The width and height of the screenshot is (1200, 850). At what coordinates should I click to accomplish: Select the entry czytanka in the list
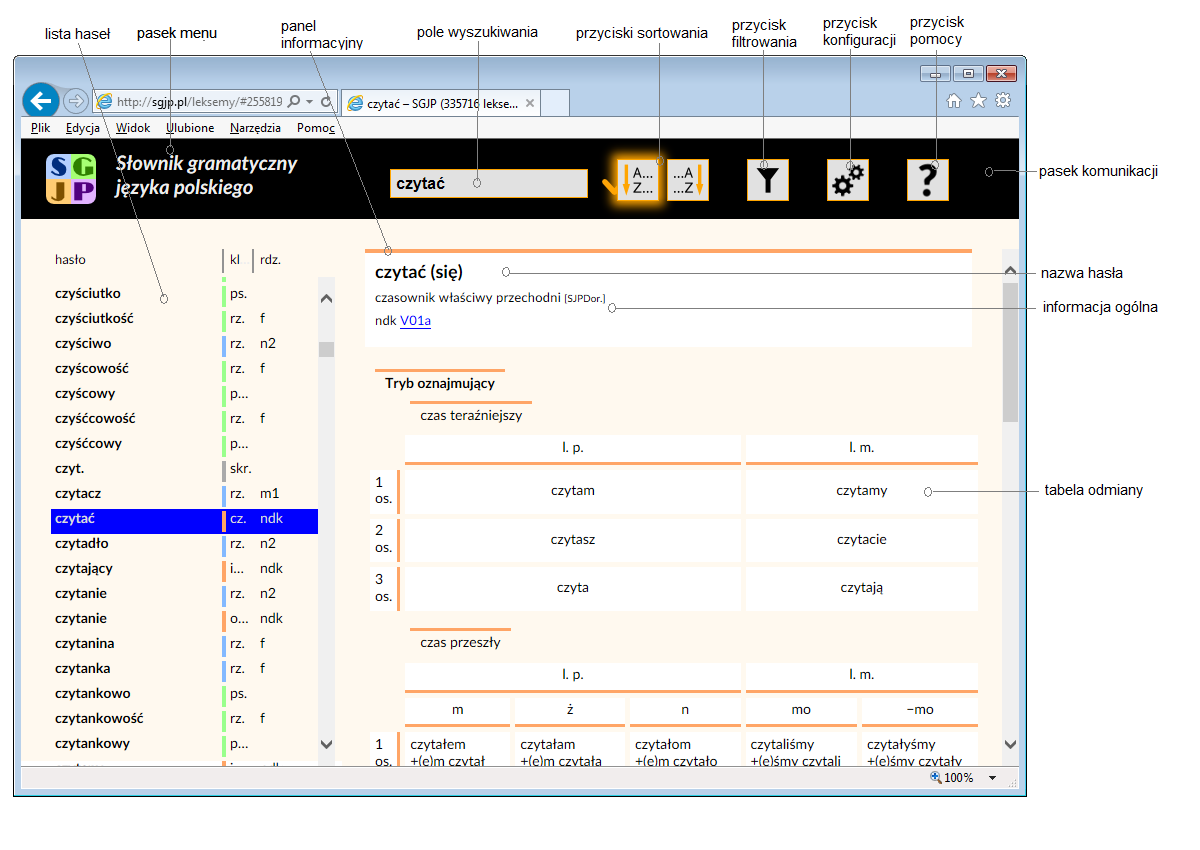click(x=83, y=669)
